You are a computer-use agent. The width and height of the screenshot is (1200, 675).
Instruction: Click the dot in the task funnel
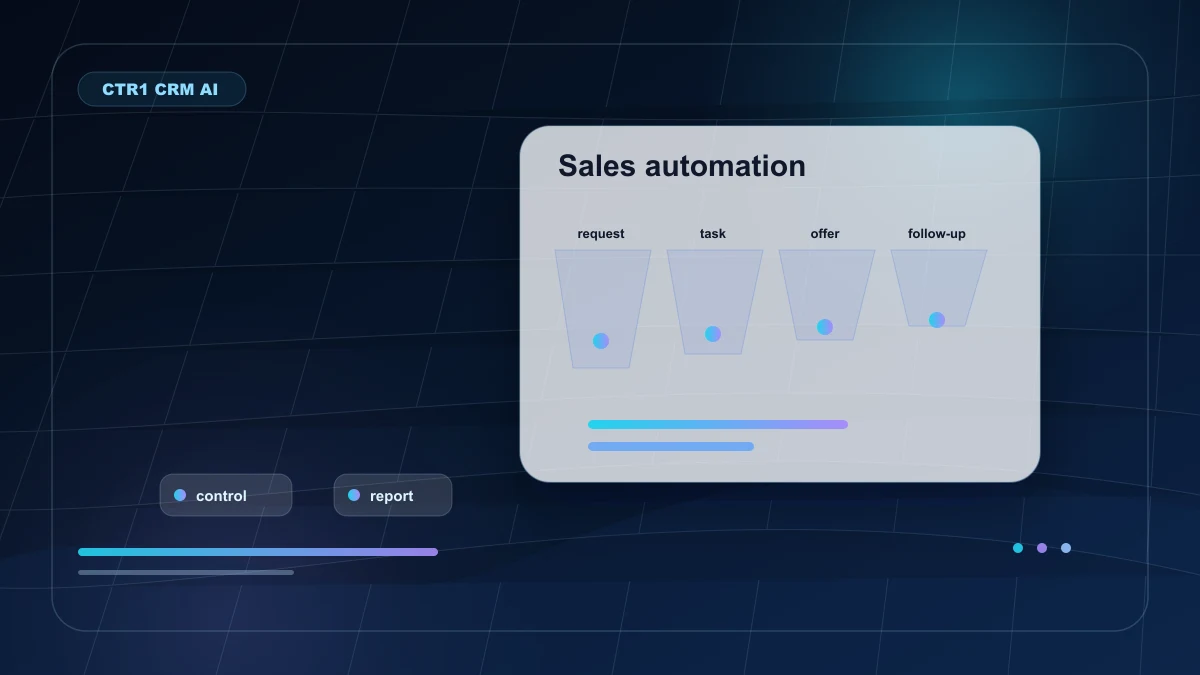pyautogui.click(x=713, y=334)
